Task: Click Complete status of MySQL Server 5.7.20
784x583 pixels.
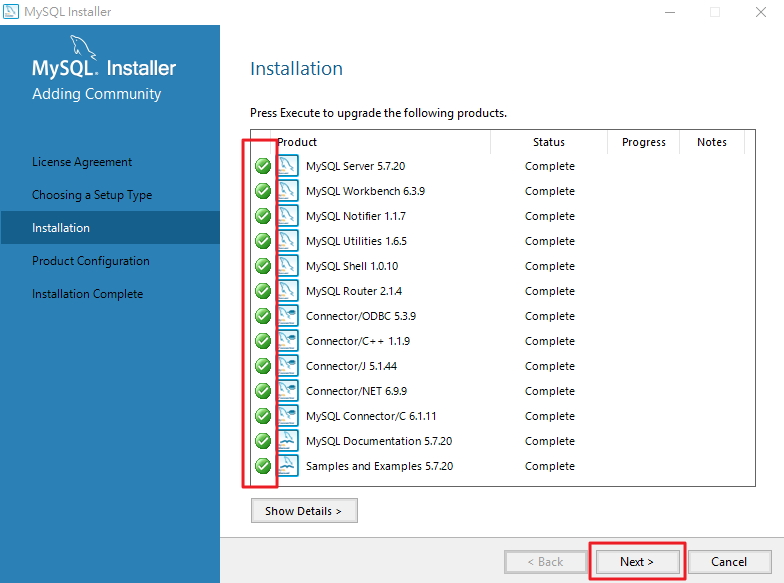Action: (x=550, y=166)
